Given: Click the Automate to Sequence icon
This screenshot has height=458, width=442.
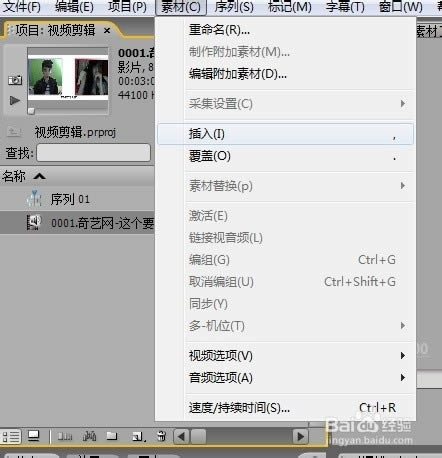Looking at the screenshot, I should 65,436.
